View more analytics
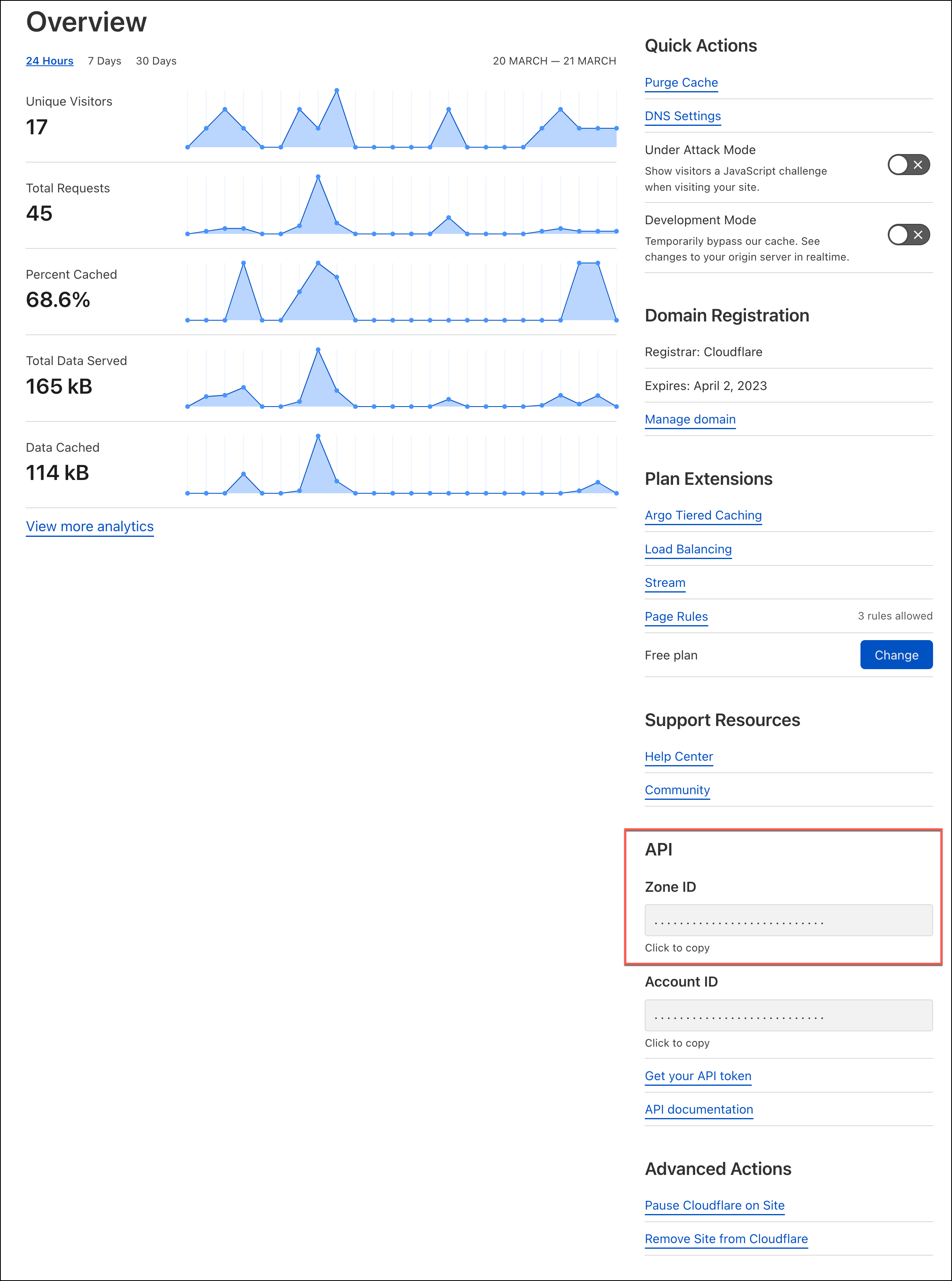 click(90, 526)
